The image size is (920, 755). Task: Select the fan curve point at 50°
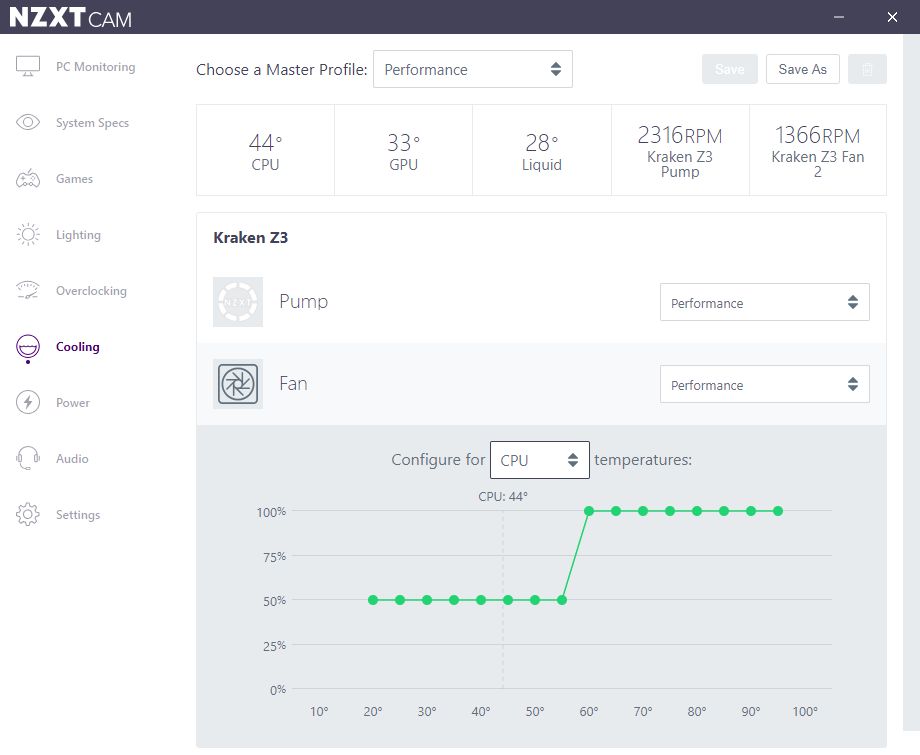click(535, 600)
